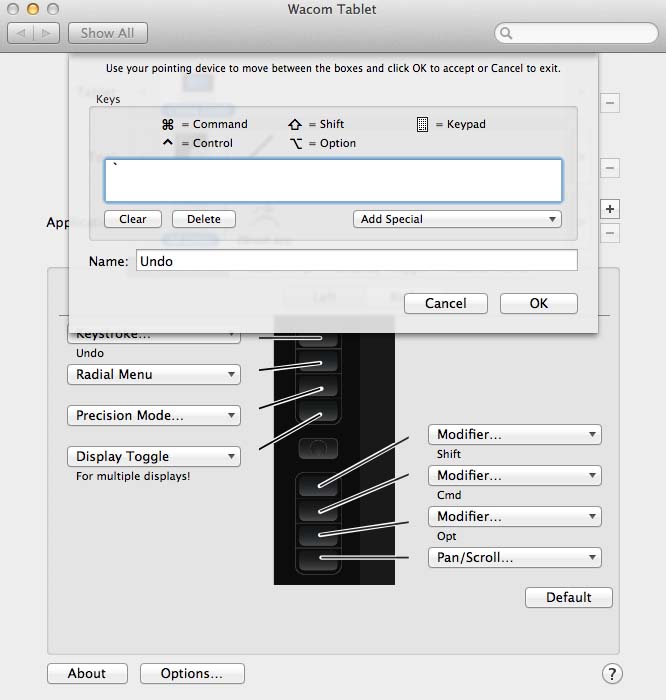Reset settings with Default button
This screenshot has height=700, width=666.
[x=569, y=597]
